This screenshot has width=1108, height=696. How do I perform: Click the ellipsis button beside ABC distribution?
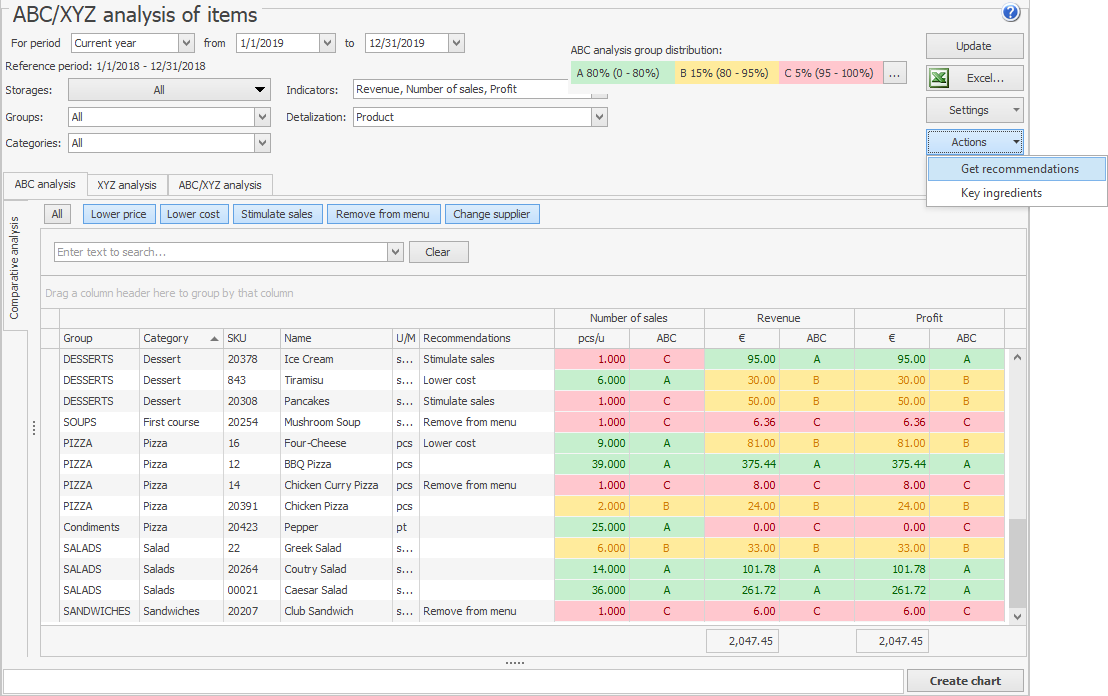tap(895, 73)
